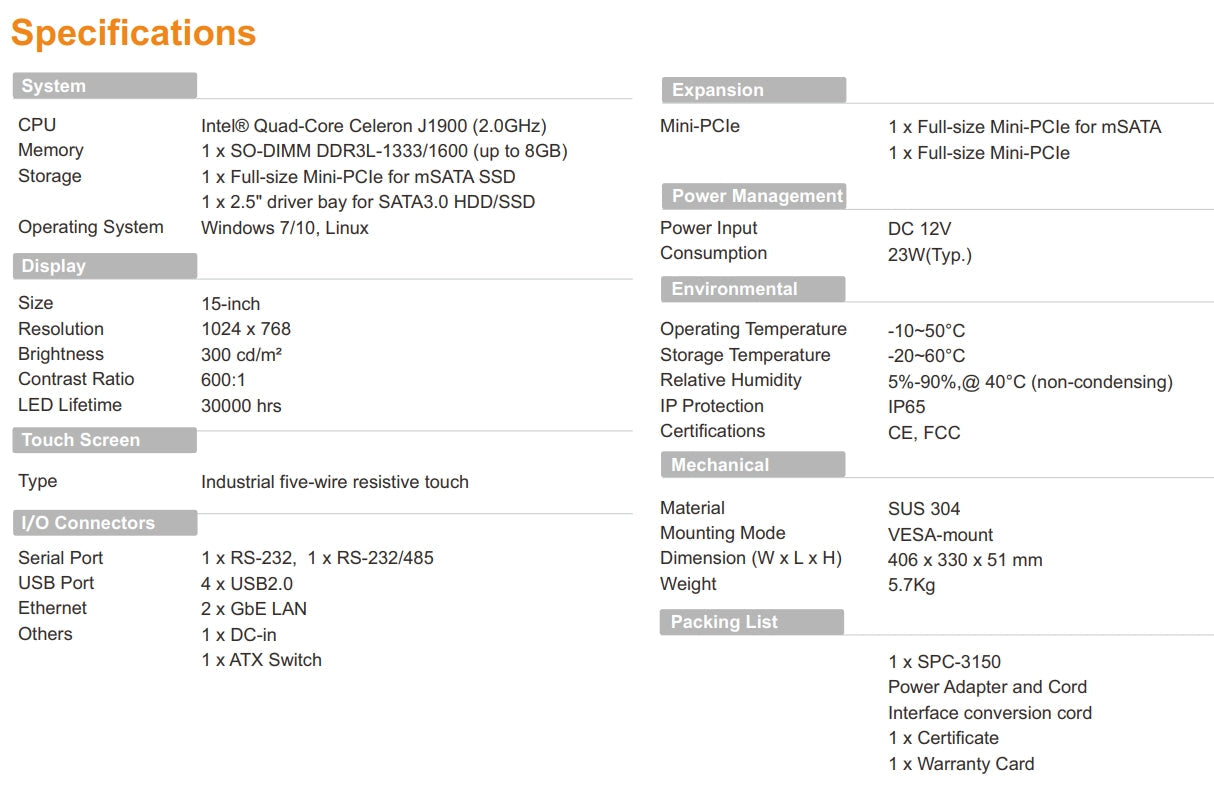Select the VESA-mount mounting mode value
Image resolution: width=1214 pixels, height=792 pixels.
(x=940, y=535)
